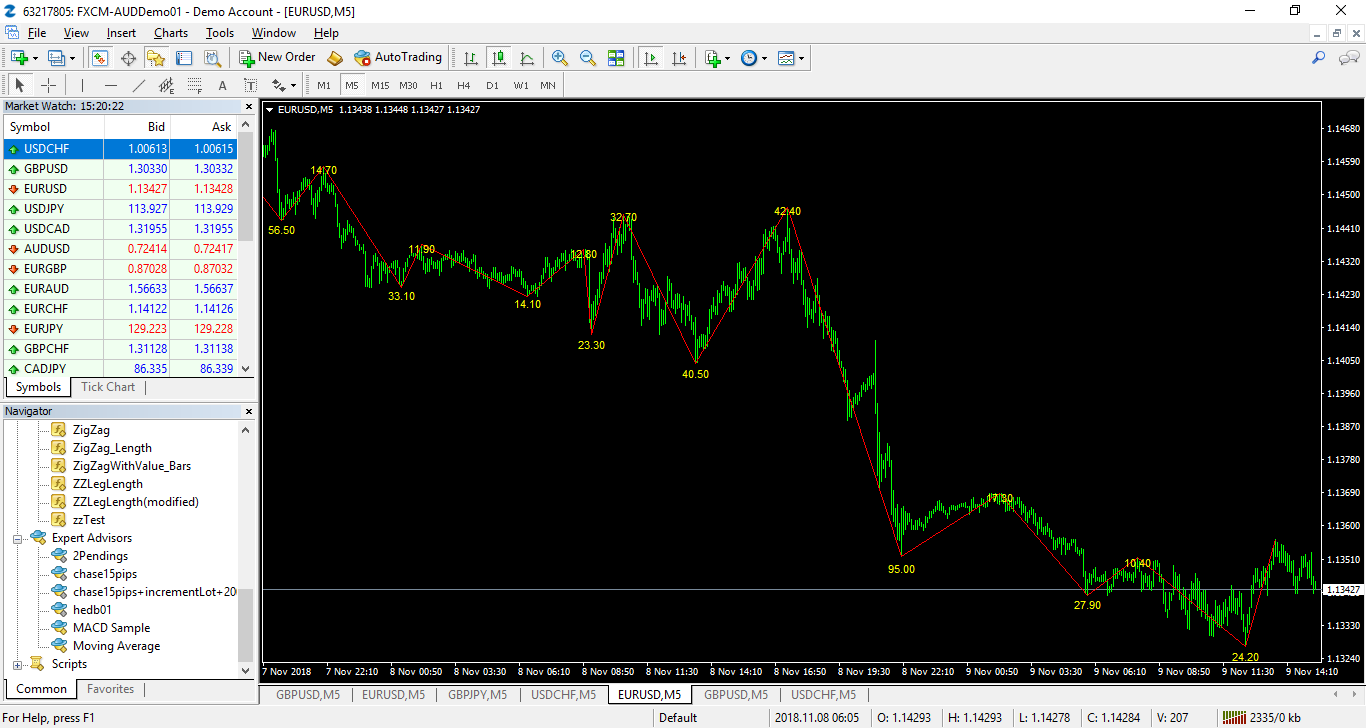Switch timeframe to MN
The width and height of the screenshot is (1366, 728).
point(548,85)
